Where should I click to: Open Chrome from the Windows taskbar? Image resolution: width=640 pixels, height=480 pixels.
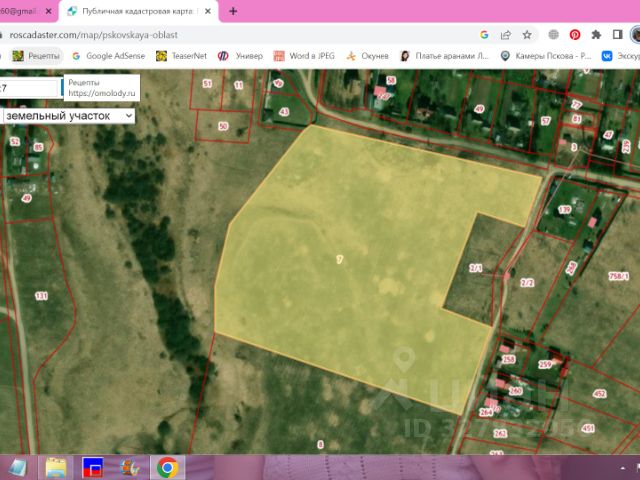tap(167, 467)
